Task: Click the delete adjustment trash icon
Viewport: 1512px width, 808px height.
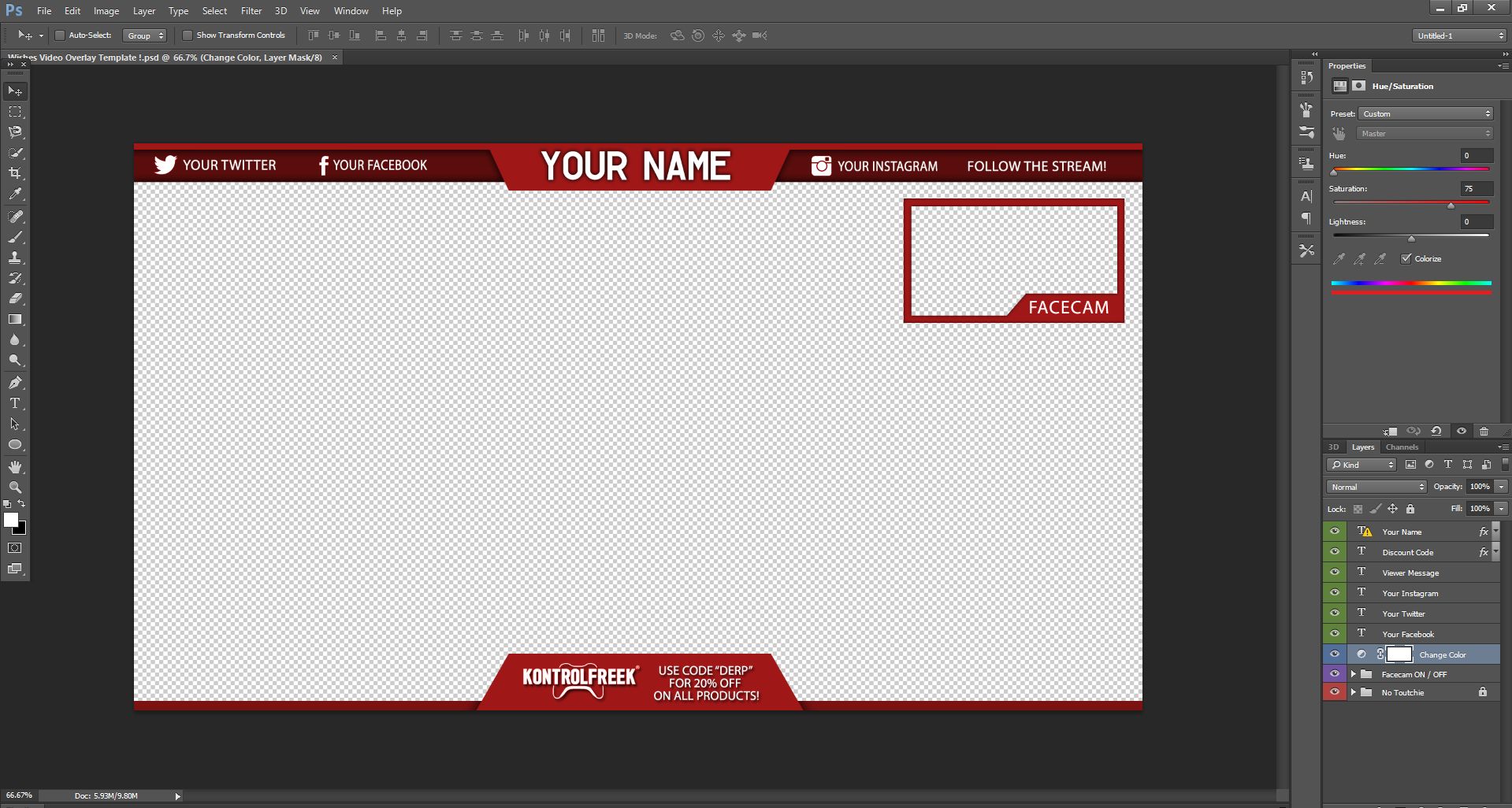Action: tap(1484, 432)
